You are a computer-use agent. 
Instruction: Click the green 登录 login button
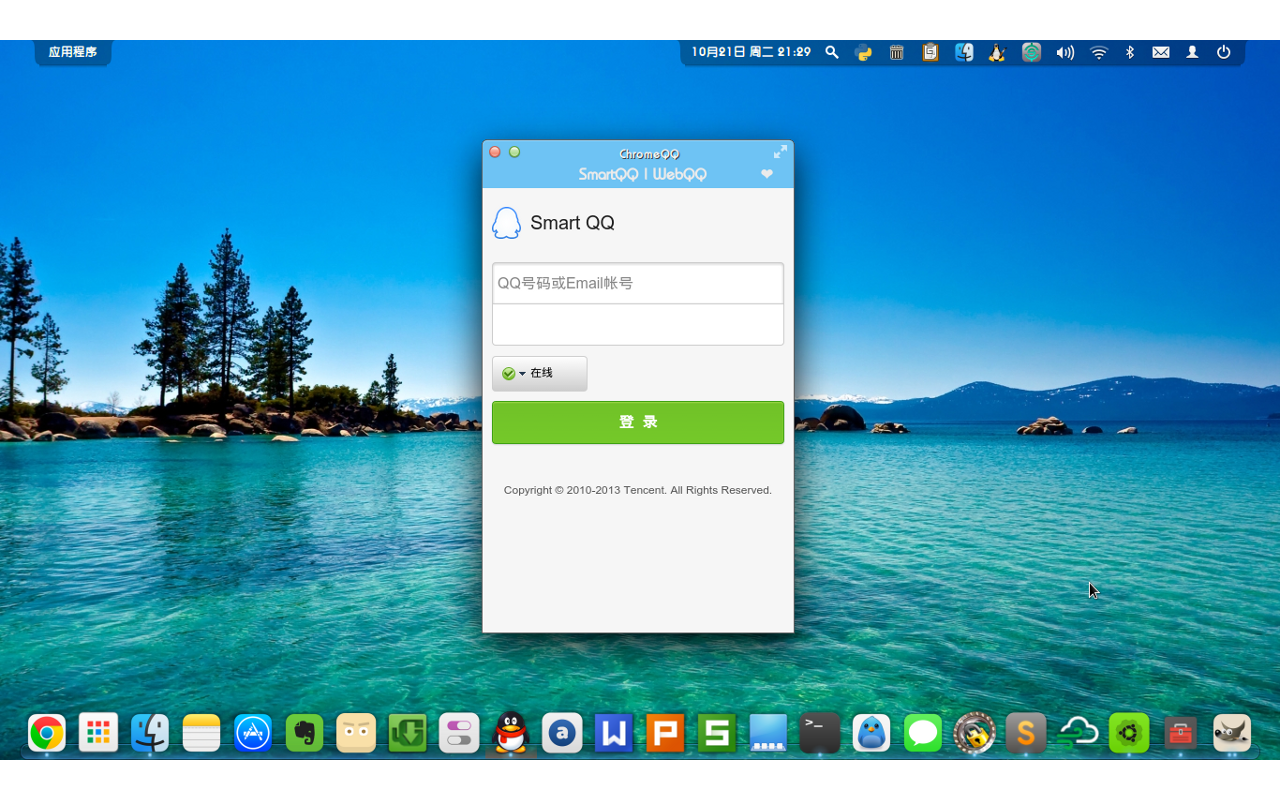(x=638, y=422)
